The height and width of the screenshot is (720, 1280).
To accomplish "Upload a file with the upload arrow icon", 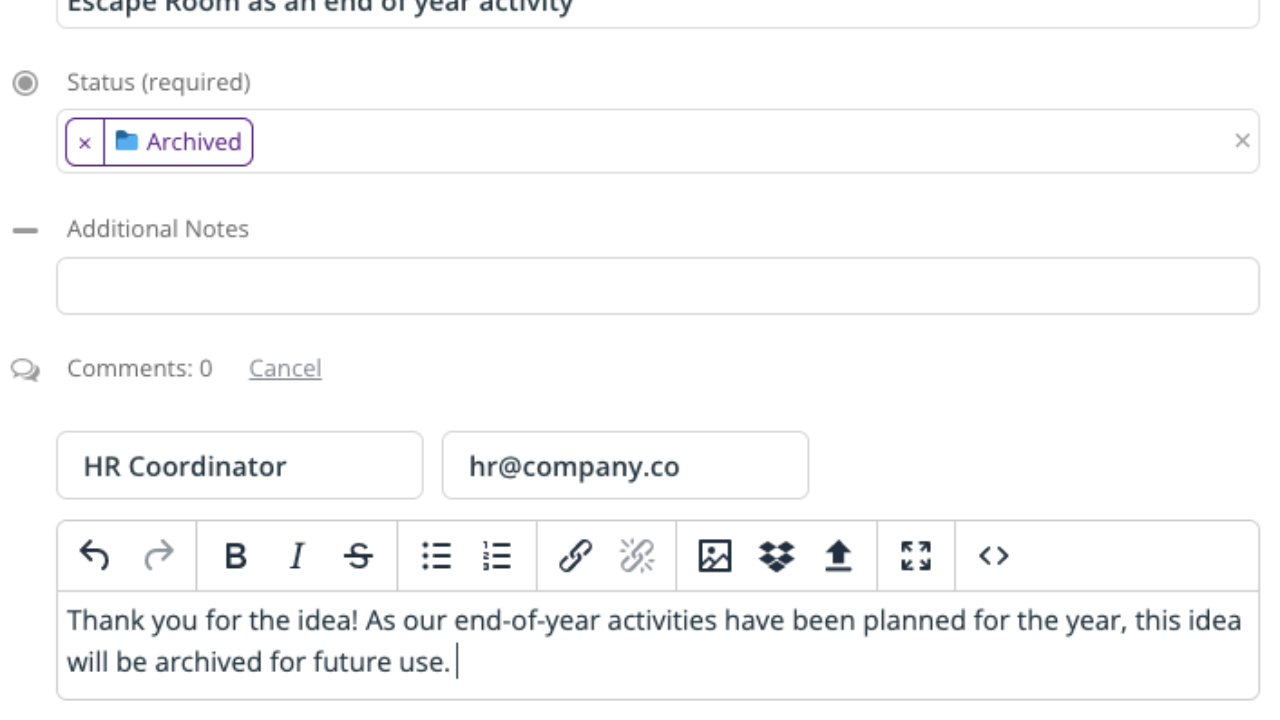I will 837,555.
